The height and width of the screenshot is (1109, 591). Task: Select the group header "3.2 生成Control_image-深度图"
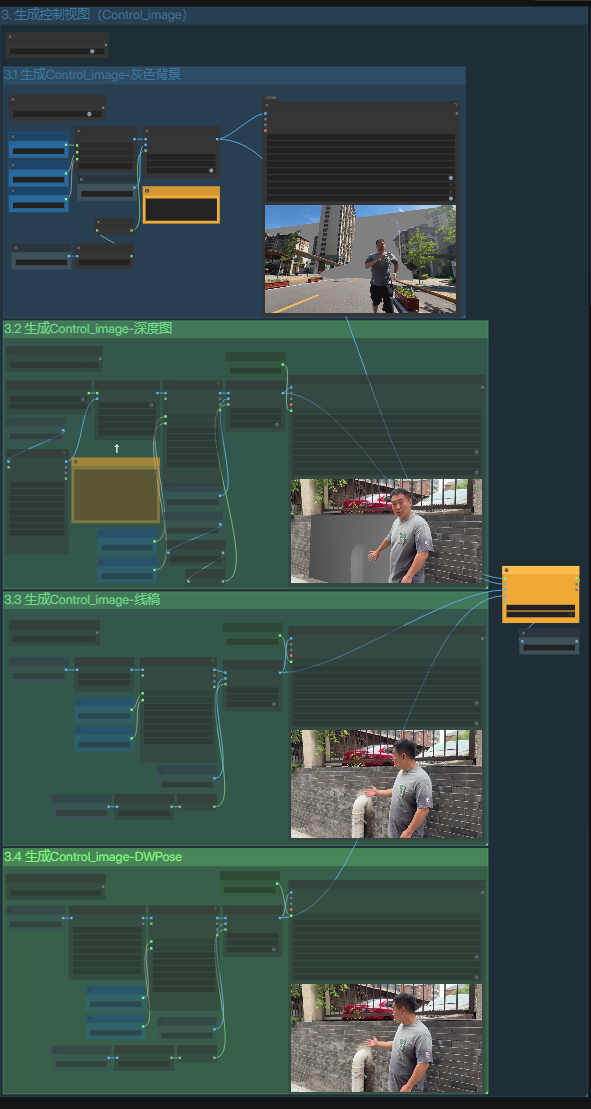(88, 328)
